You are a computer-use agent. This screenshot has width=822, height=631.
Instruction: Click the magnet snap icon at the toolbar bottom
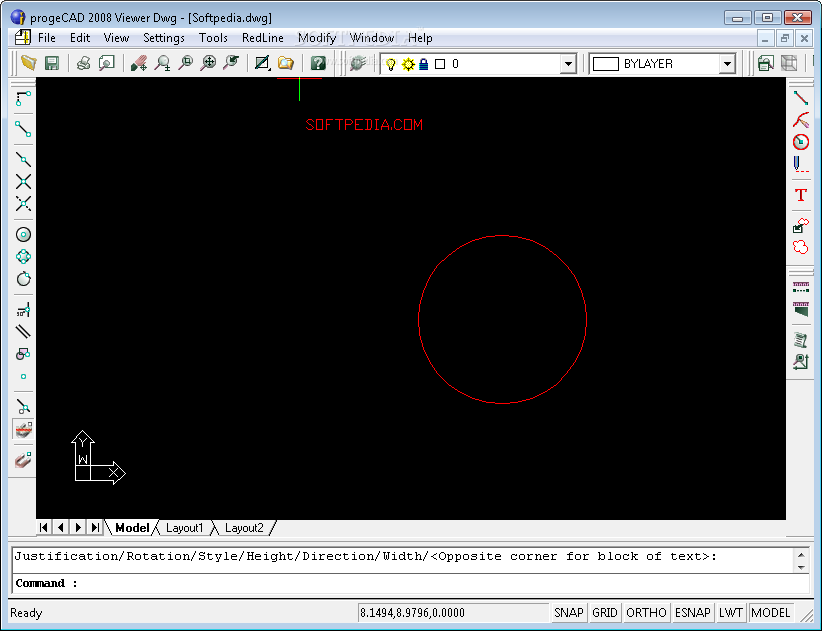point(23,460)
